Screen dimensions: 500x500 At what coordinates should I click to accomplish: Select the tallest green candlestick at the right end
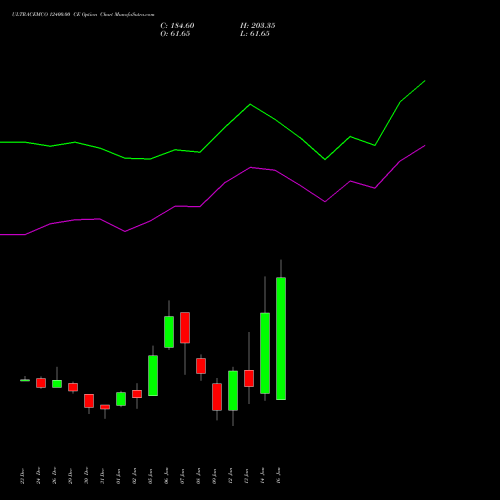click(281, 339)
